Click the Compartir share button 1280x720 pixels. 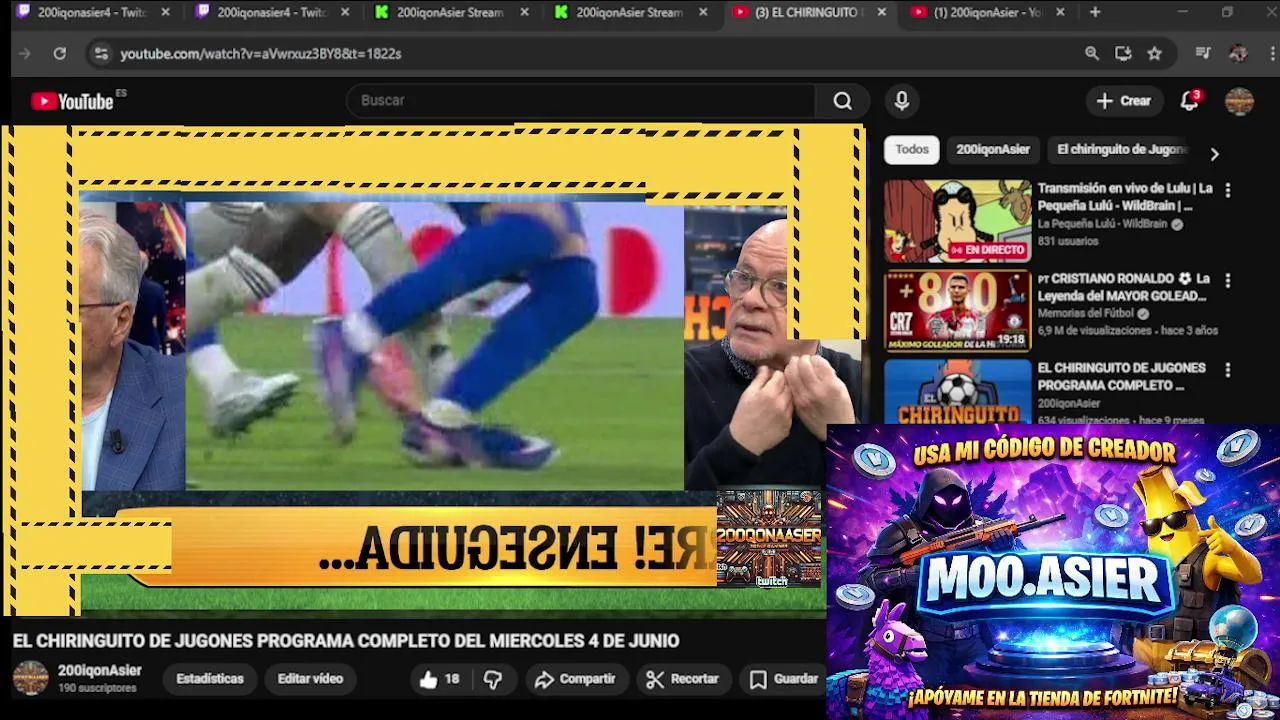[575, 679]
